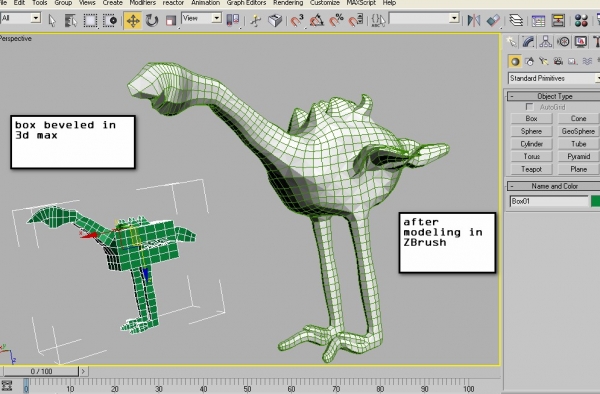Select Space Warps category icon
The width and height of the screenshot is (600, 394).
(587, 61)
